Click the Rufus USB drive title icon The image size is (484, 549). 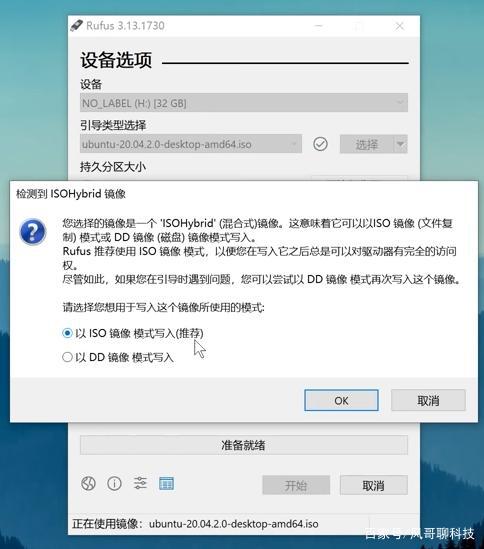pyautogui.click(x=76, y=26)
